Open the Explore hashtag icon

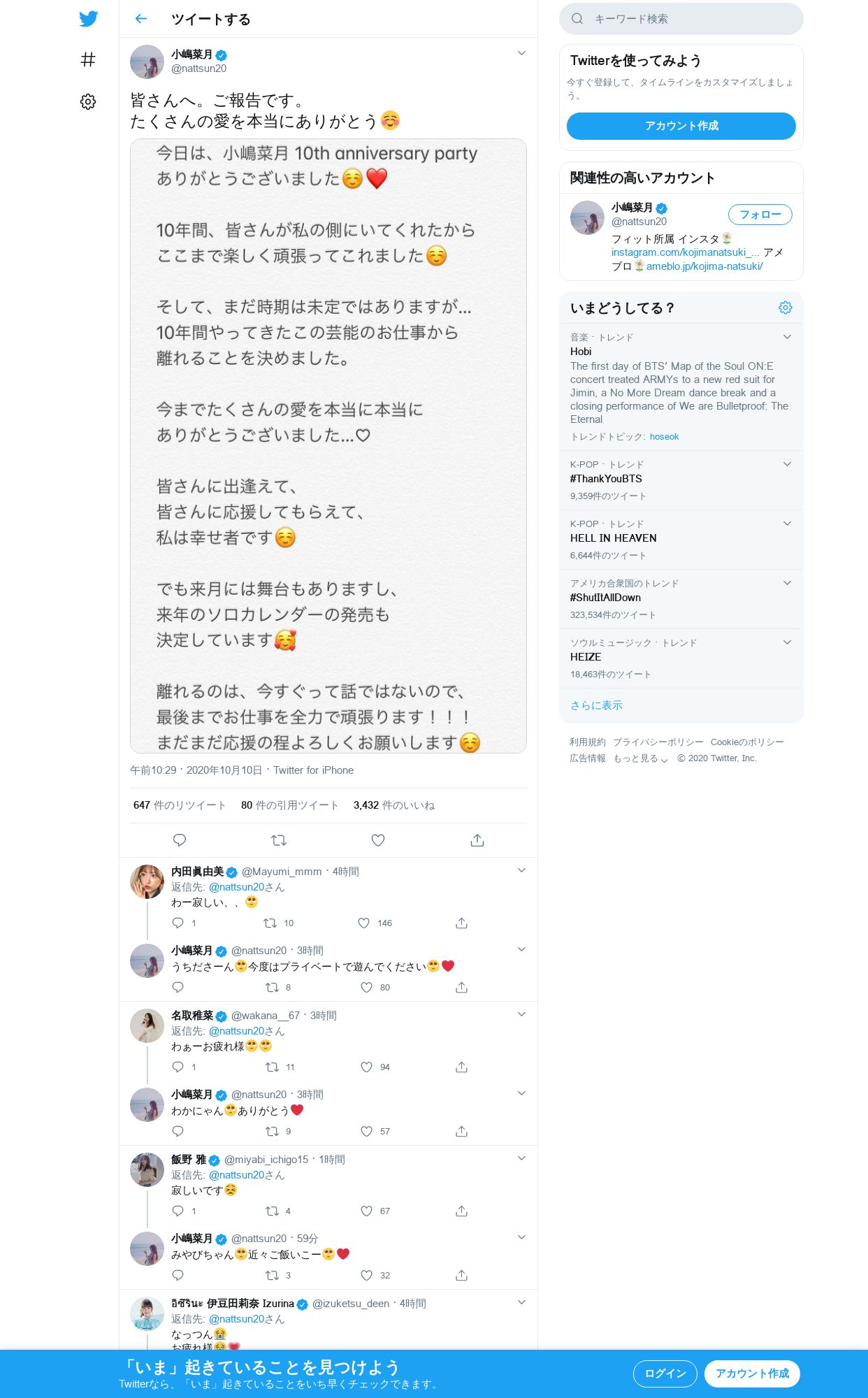(x=88, y=60)
